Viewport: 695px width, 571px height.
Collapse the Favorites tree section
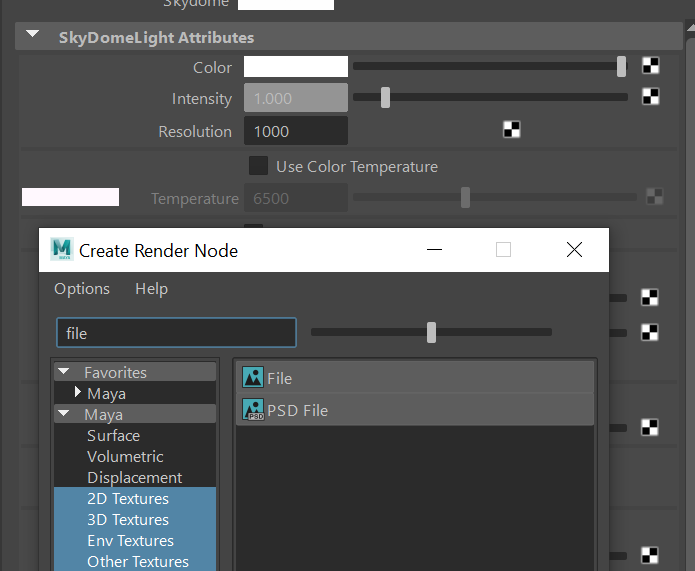64,372
